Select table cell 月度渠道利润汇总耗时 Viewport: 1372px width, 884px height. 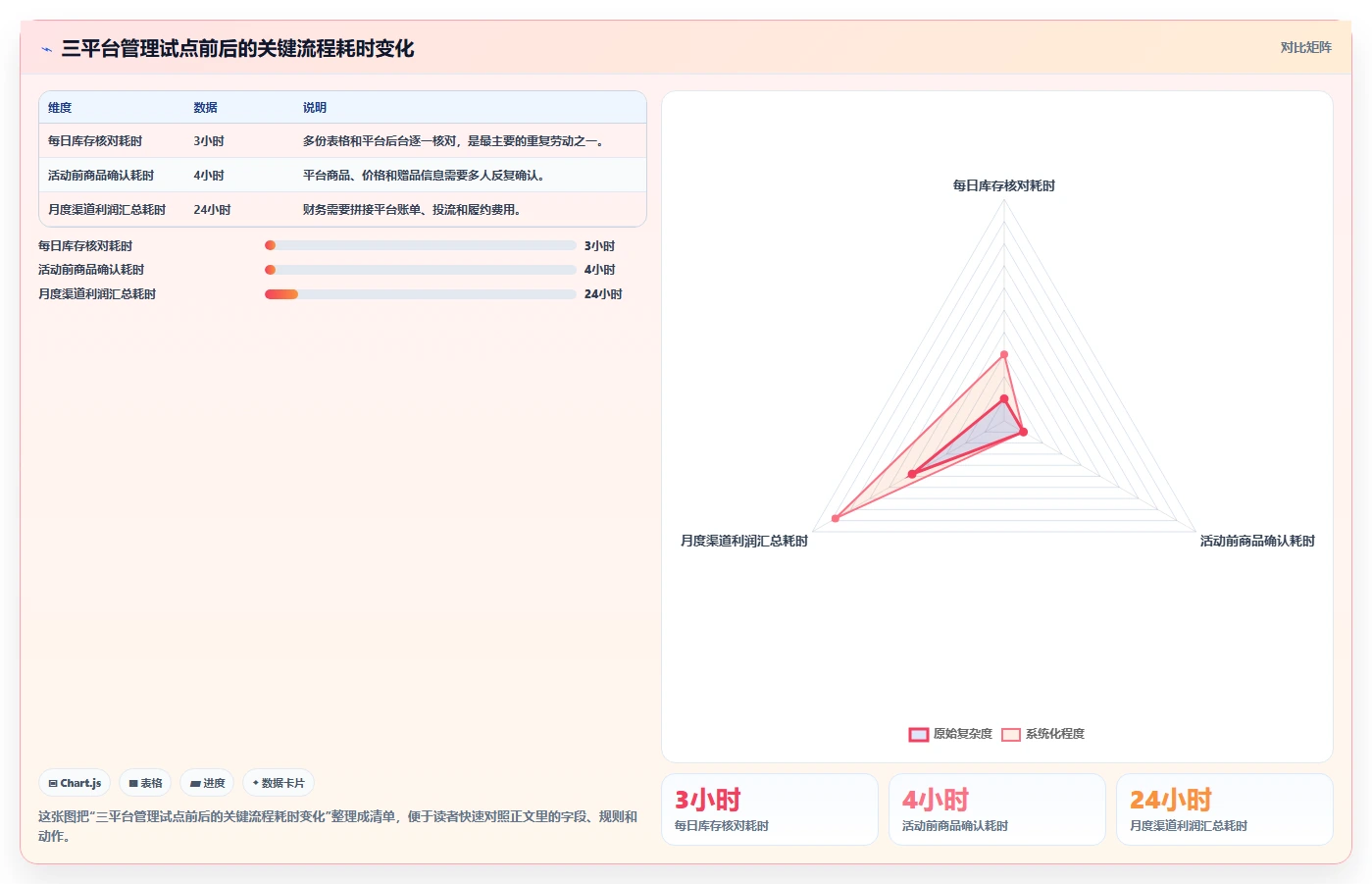coord(107,210)
